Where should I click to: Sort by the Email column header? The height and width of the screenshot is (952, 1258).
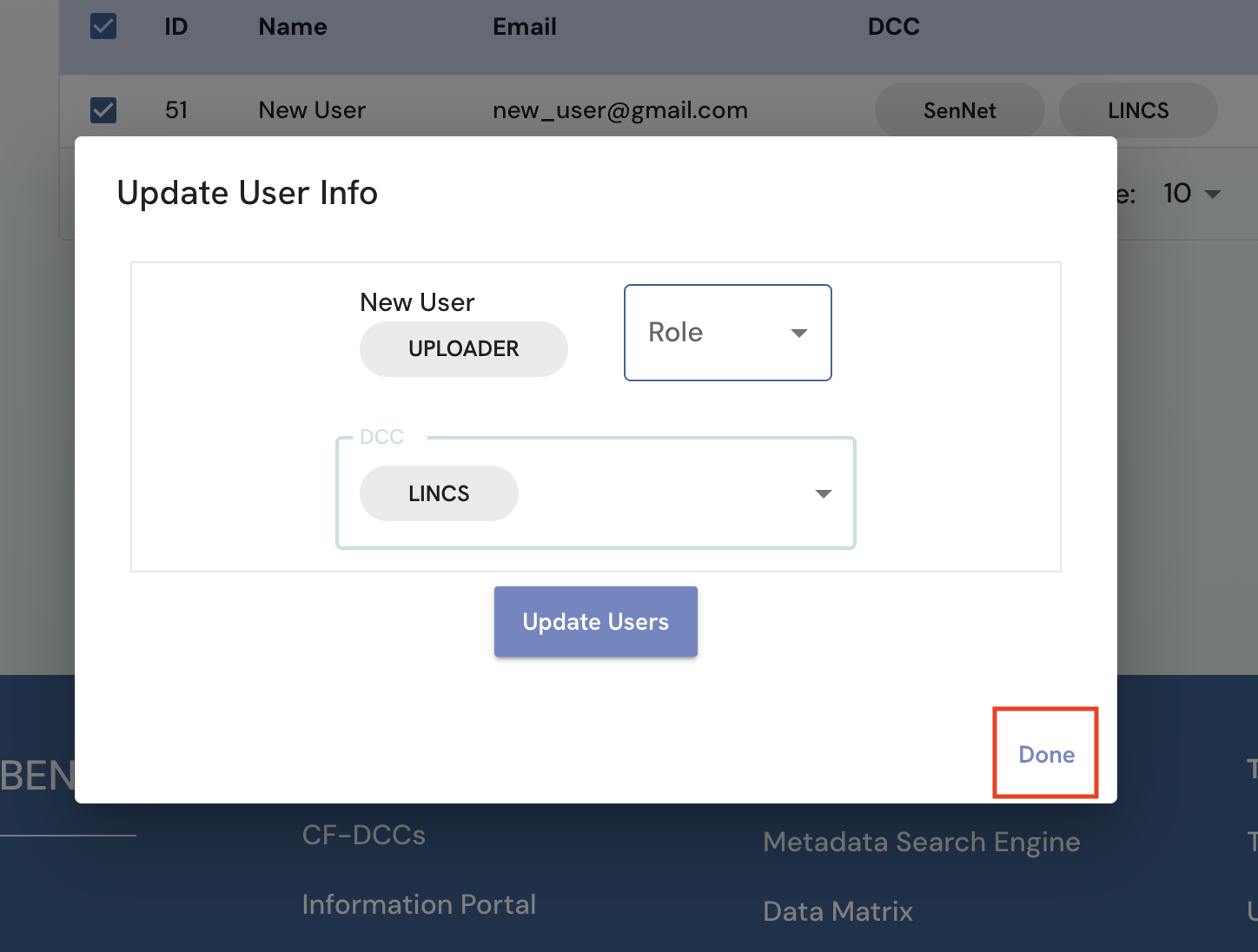(x=525, y=27)
